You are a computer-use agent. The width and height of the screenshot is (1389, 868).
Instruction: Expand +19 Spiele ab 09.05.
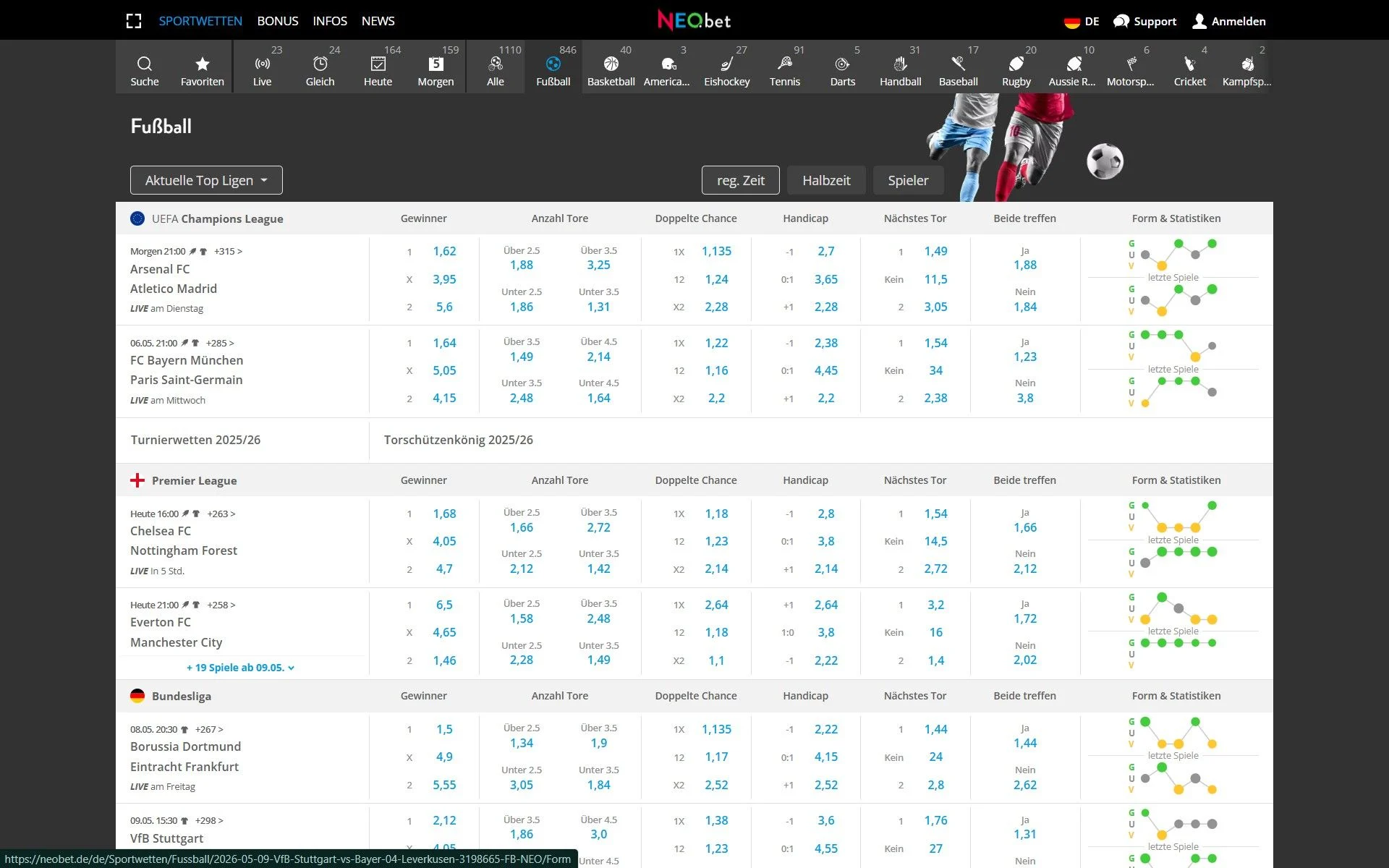click(240, 668)
